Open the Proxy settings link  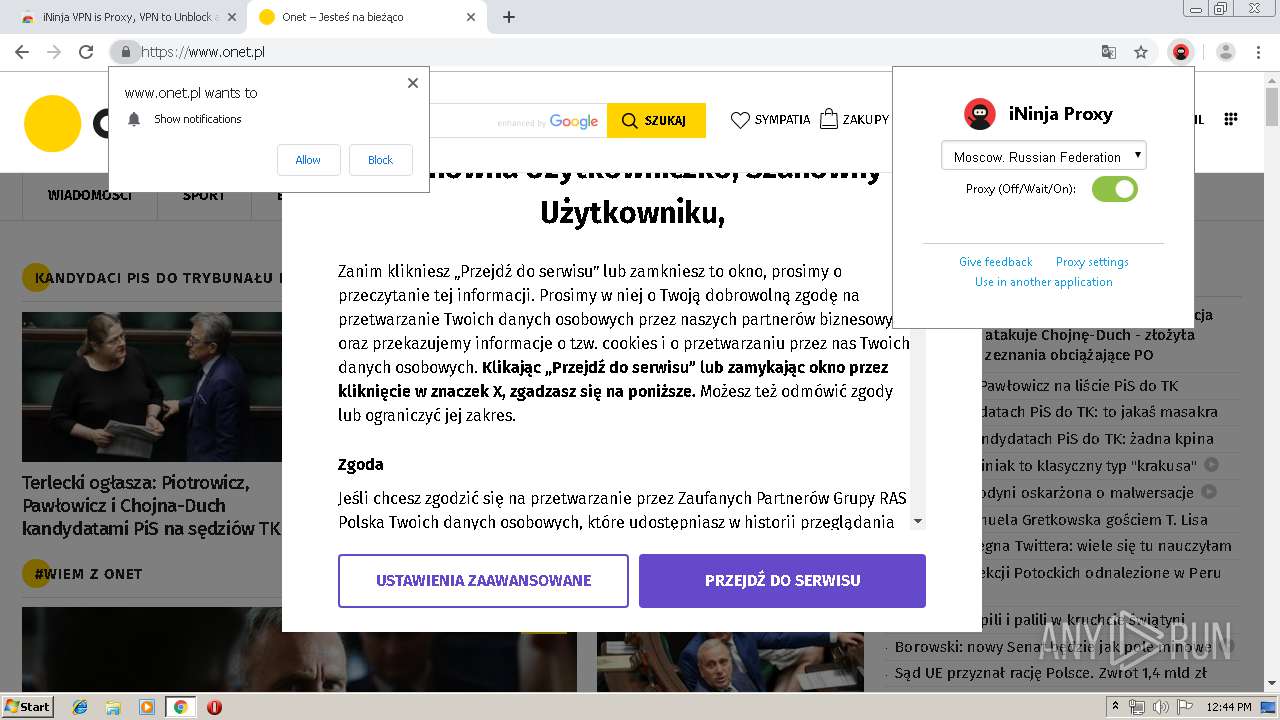click(1092, 262)
